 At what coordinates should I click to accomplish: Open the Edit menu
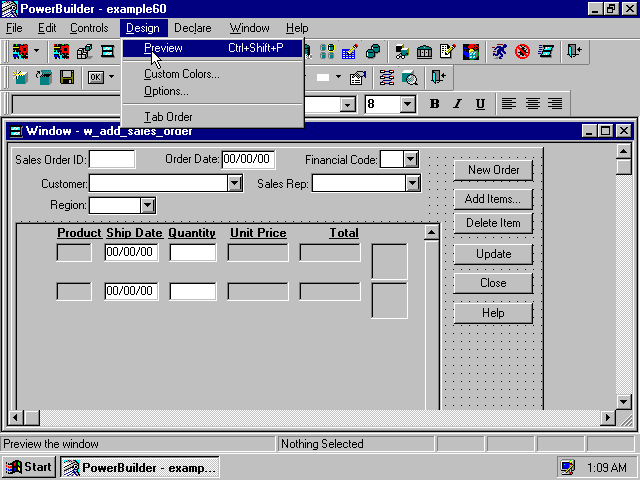tap(47, 28)
